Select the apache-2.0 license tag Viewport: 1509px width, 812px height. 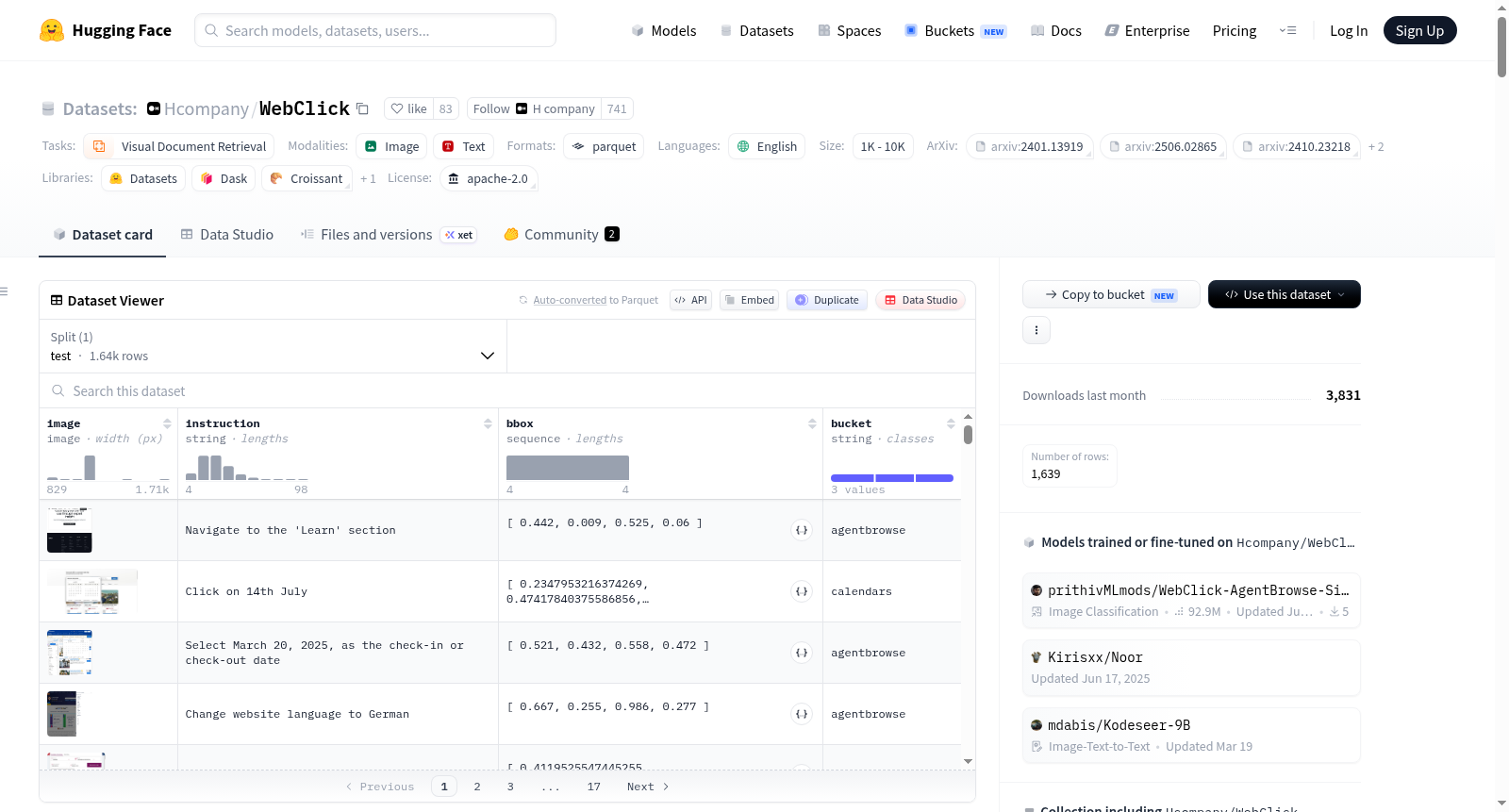click(x=489, y=178)
